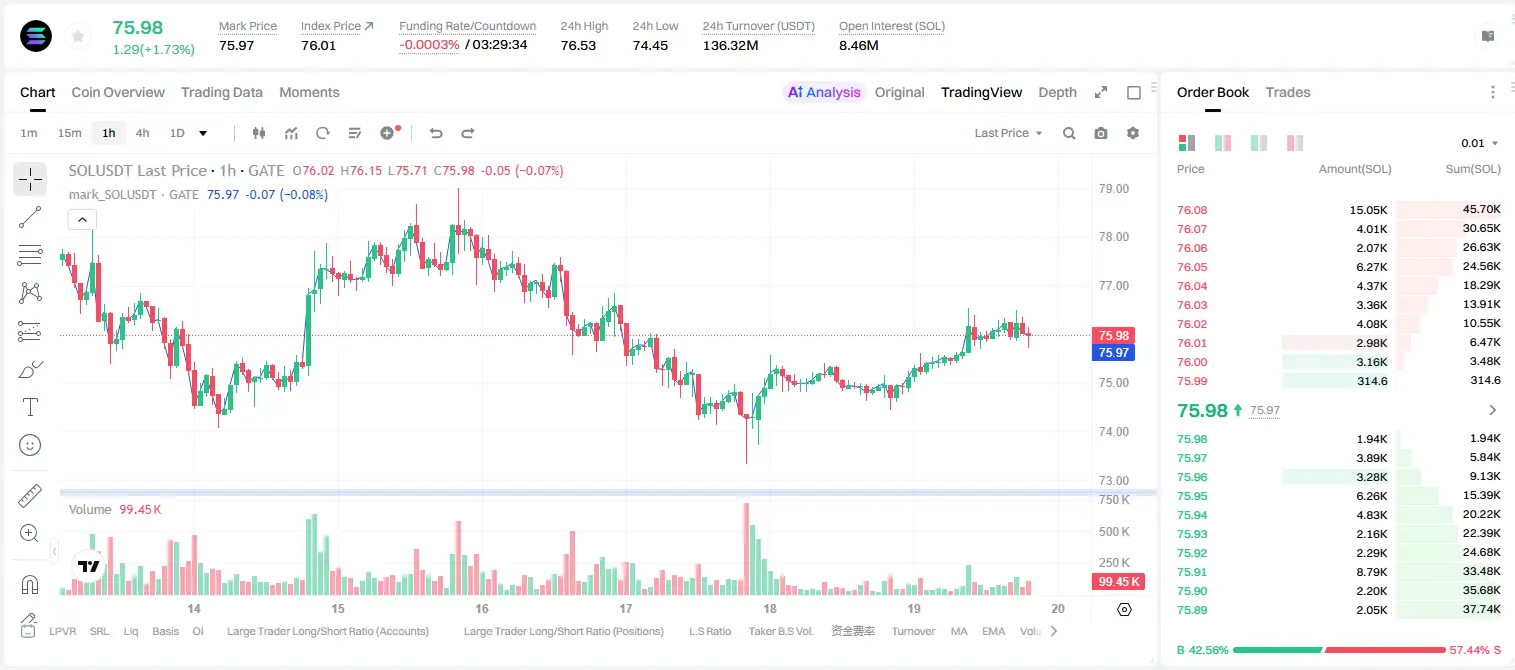
Task: Switch chart to Depth view
Action: [x=1057, y=92]
